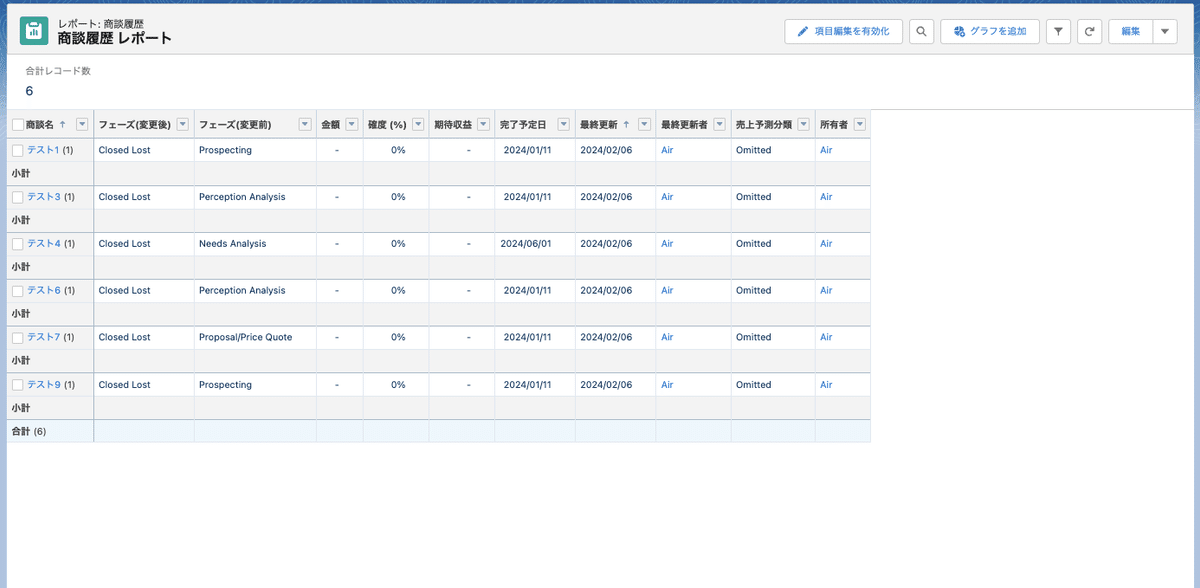Select the Proposal/Price Quote cell
The width and height of the screenshot is (1200, 588).
(255, 338)
